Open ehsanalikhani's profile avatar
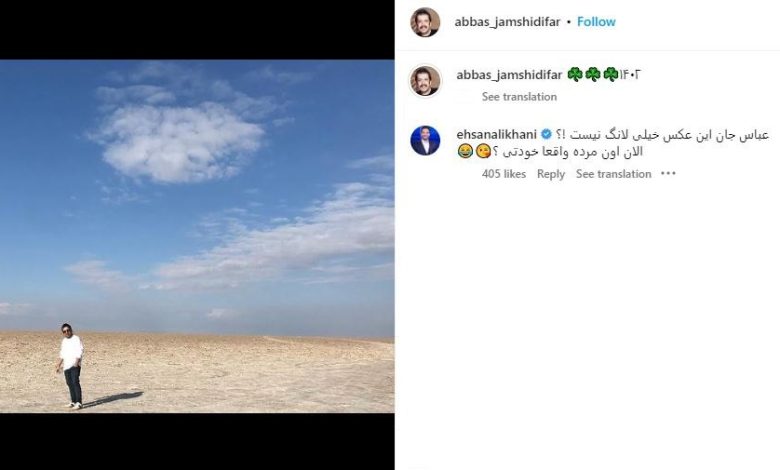The image size is (780, 470). pyautogui.click(x=425, y=140)
